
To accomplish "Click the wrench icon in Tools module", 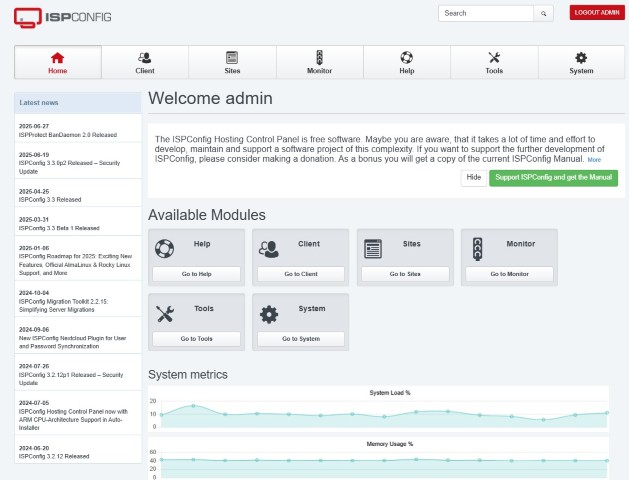I will (165, 313).
